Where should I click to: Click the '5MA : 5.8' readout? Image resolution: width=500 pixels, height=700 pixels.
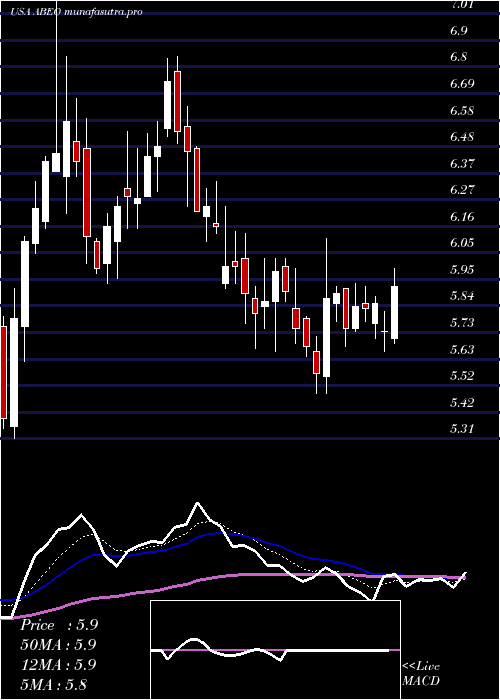click(54, 684)
